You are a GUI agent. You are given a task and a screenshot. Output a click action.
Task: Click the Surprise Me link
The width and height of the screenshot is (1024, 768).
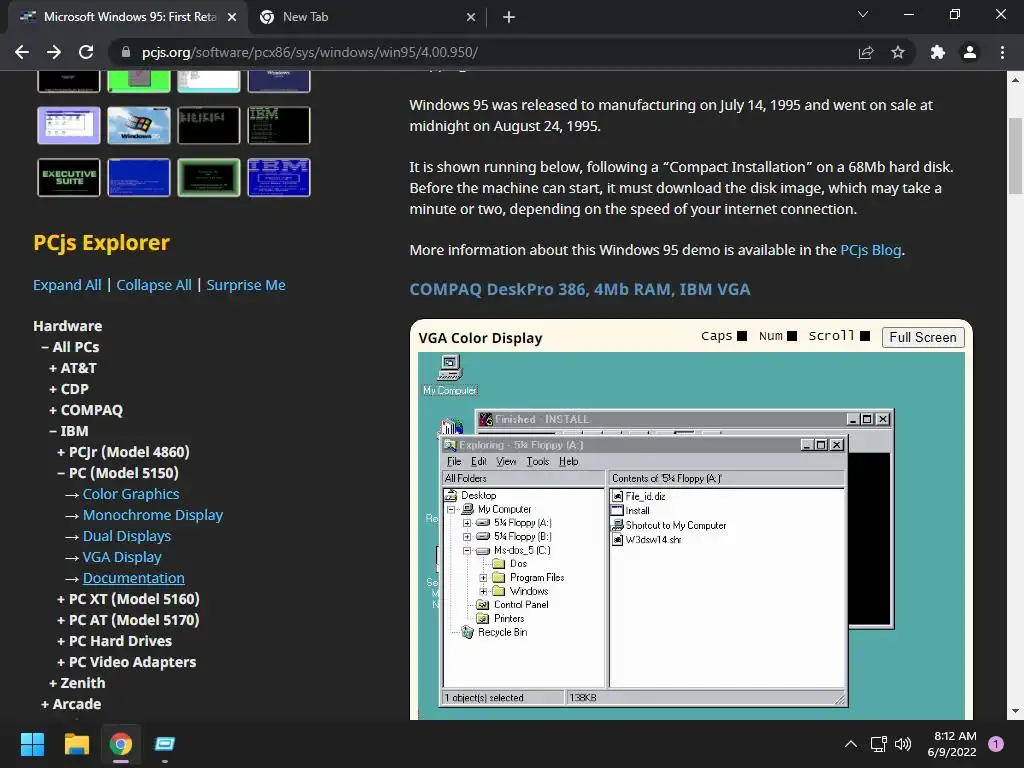246,285
